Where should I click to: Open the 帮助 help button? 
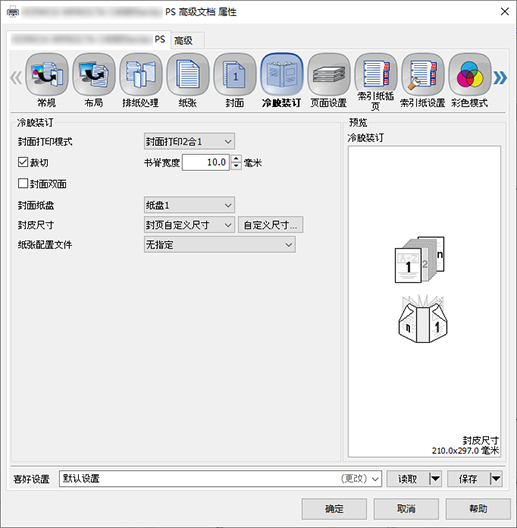pyautogui.click(x=478, y=508)
